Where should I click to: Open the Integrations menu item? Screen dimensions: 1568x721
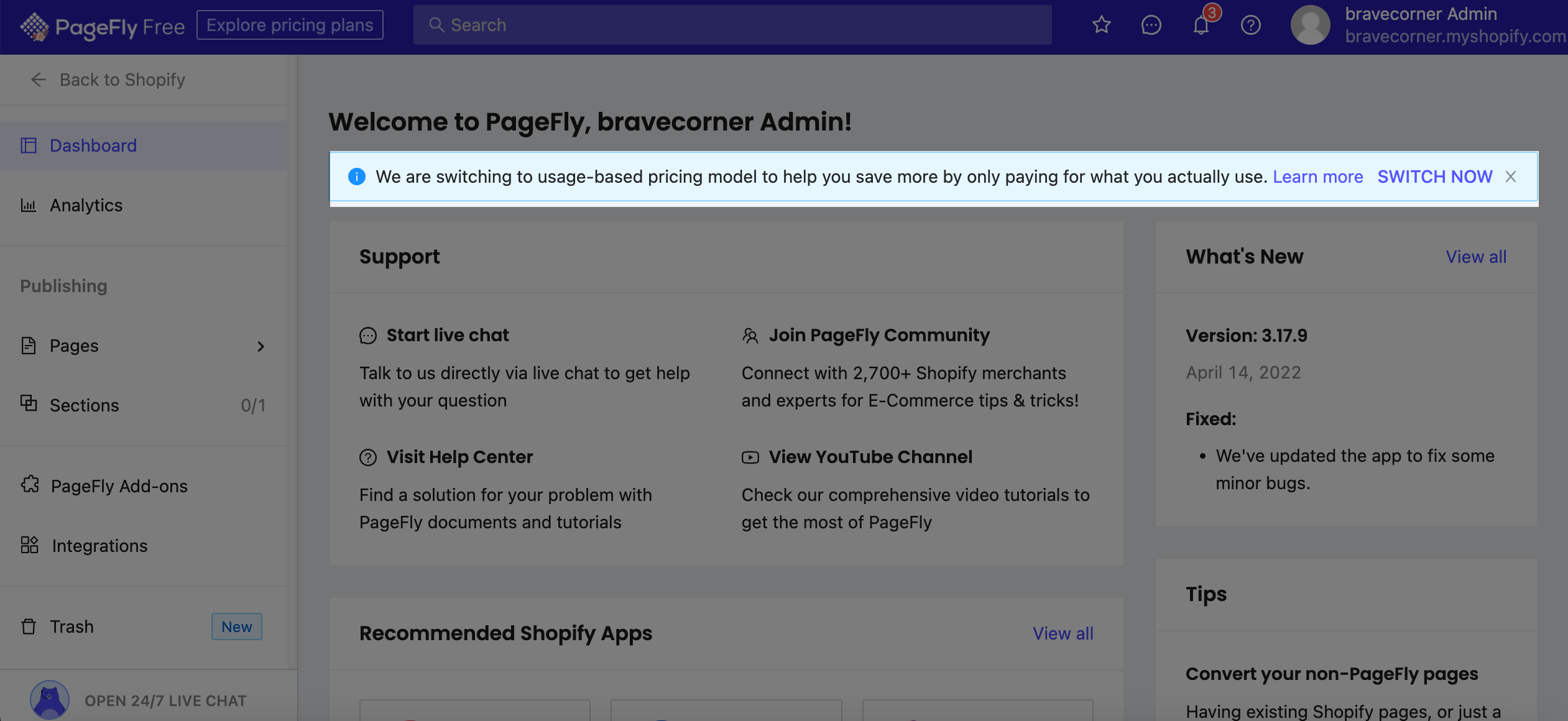[x=144, y=546]
